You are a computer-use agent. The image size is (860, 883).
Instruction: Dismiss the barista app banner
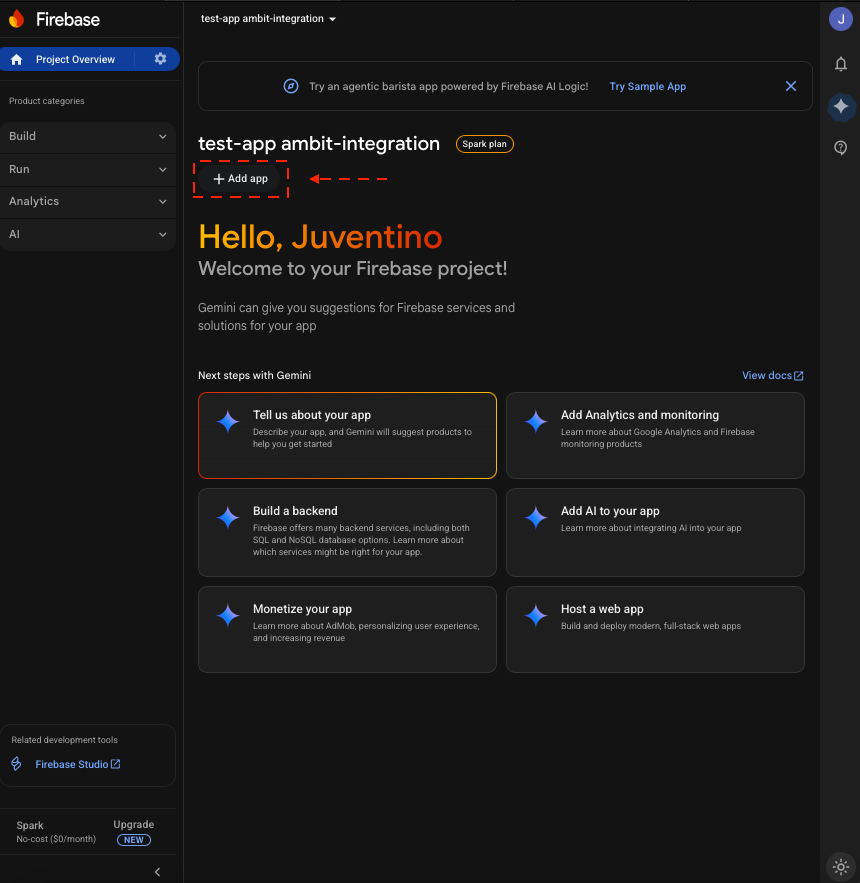point(791,86)
